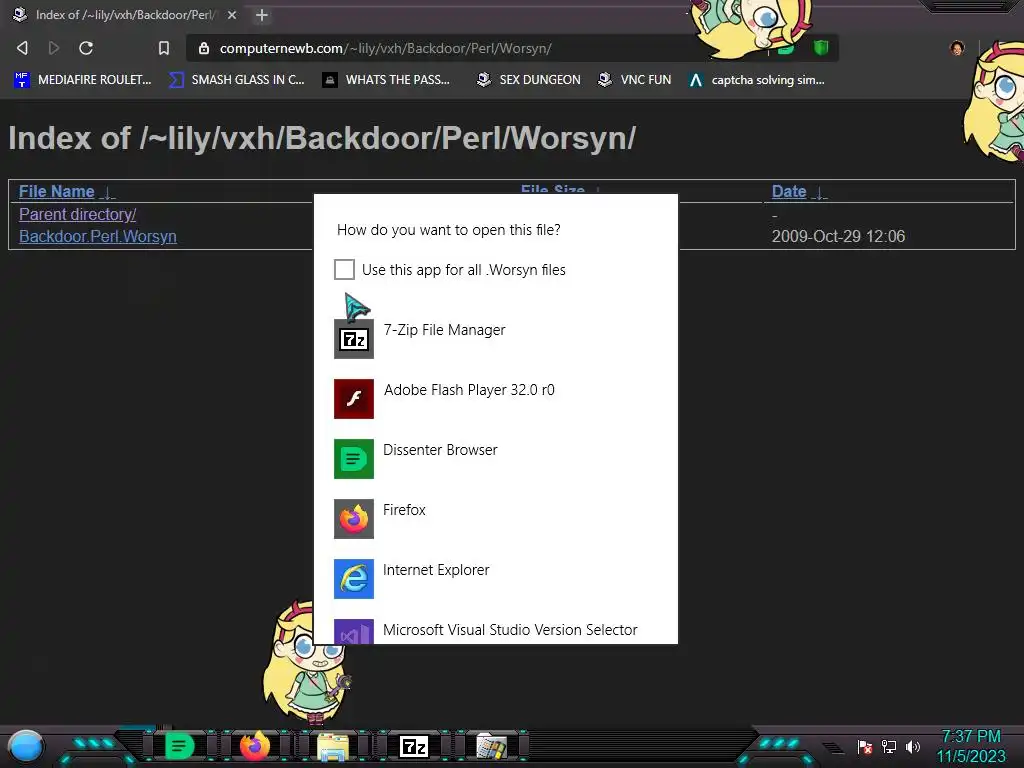Open 'captcha solving sim...' bookmark

coord(757,80)
